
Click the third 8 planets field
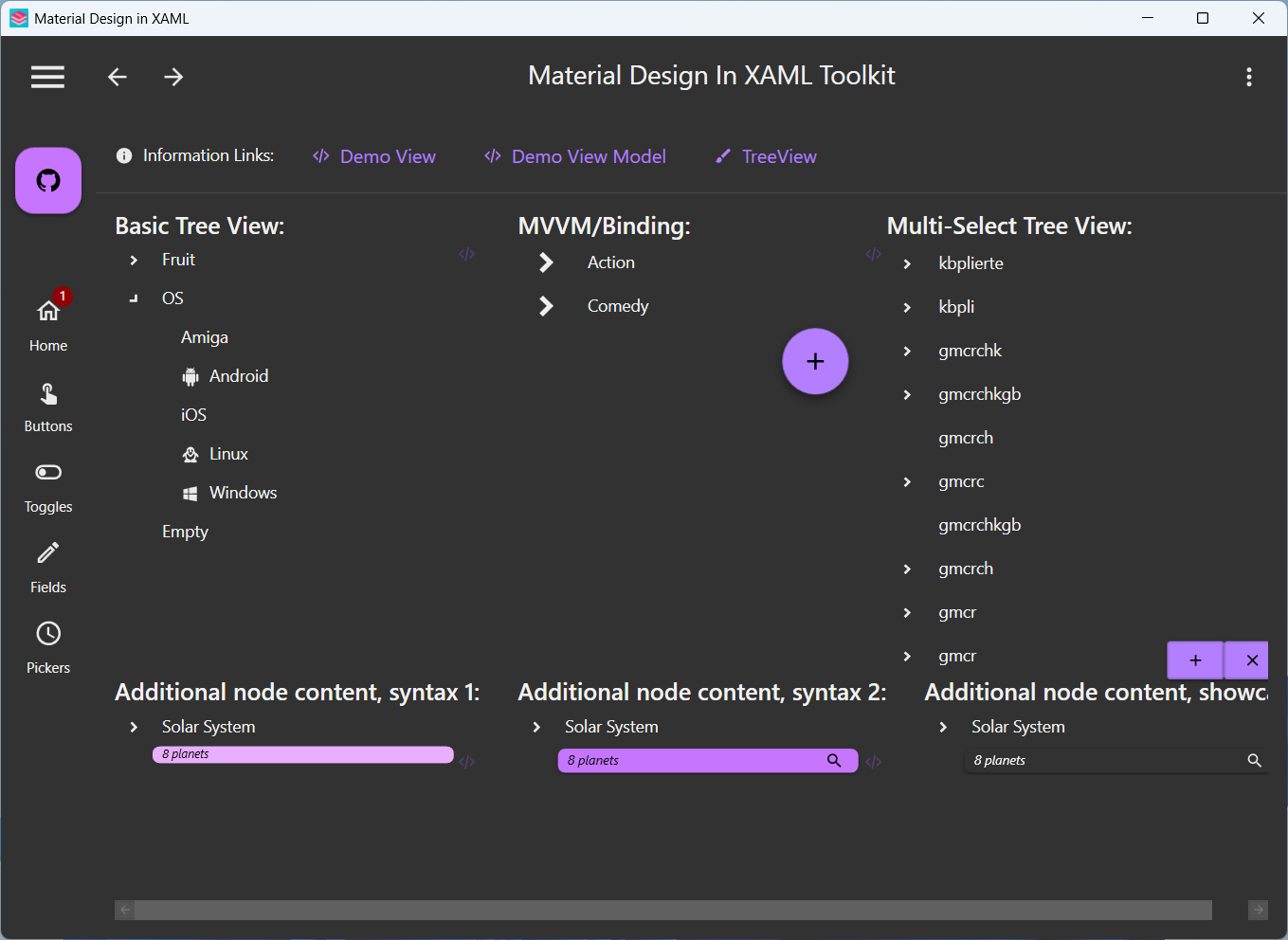[1116, 760]
